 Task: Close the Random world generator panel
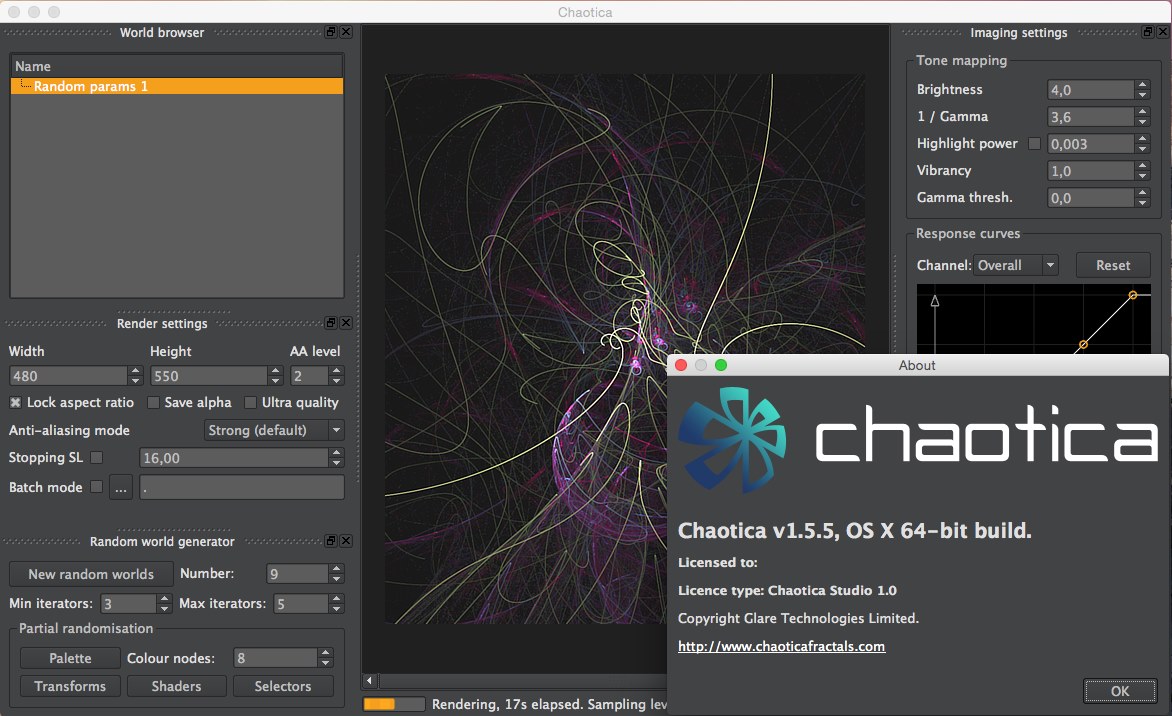click(346, 541)
